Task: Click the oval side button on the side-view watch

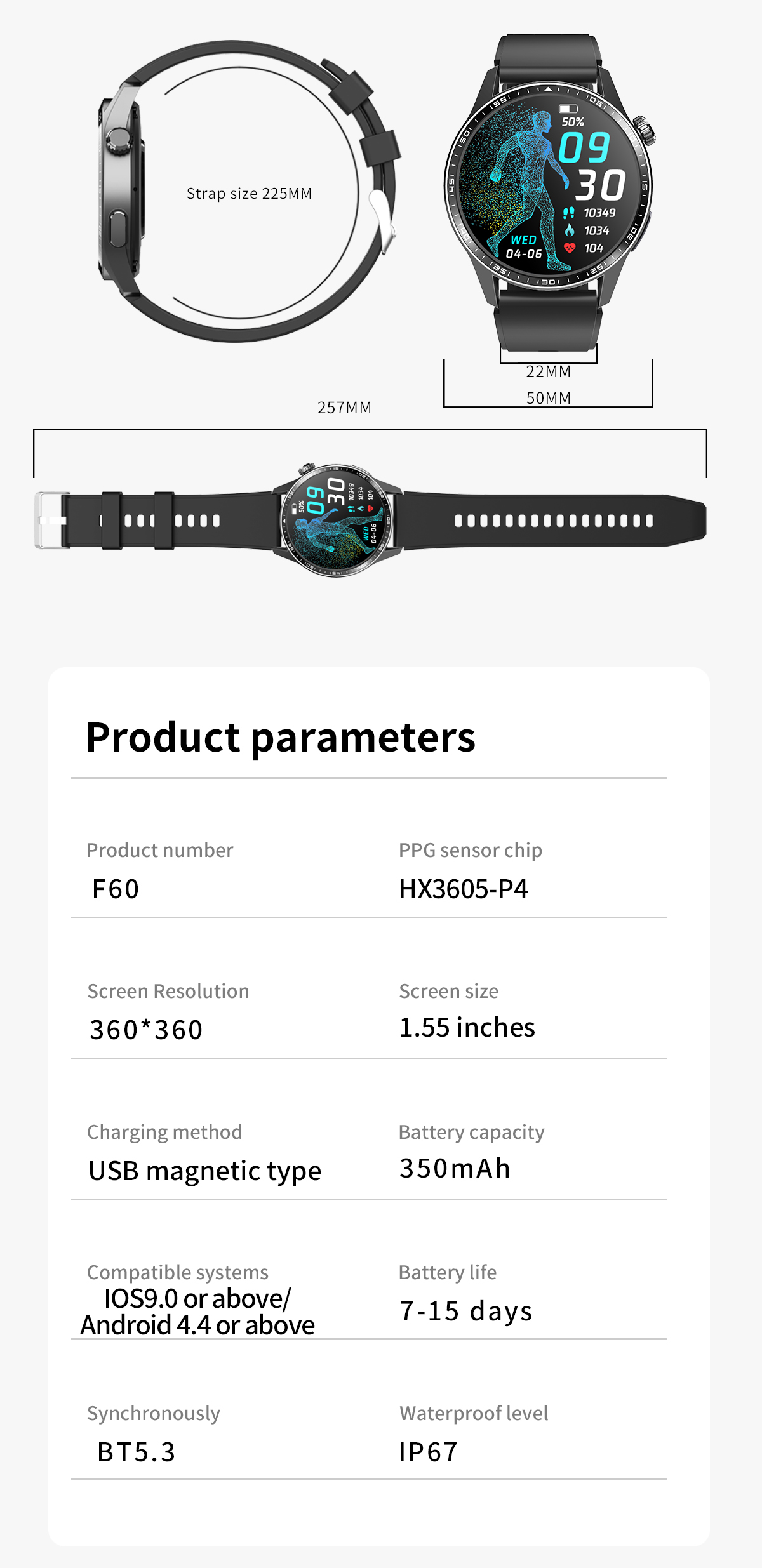Action: coord(117,230)
